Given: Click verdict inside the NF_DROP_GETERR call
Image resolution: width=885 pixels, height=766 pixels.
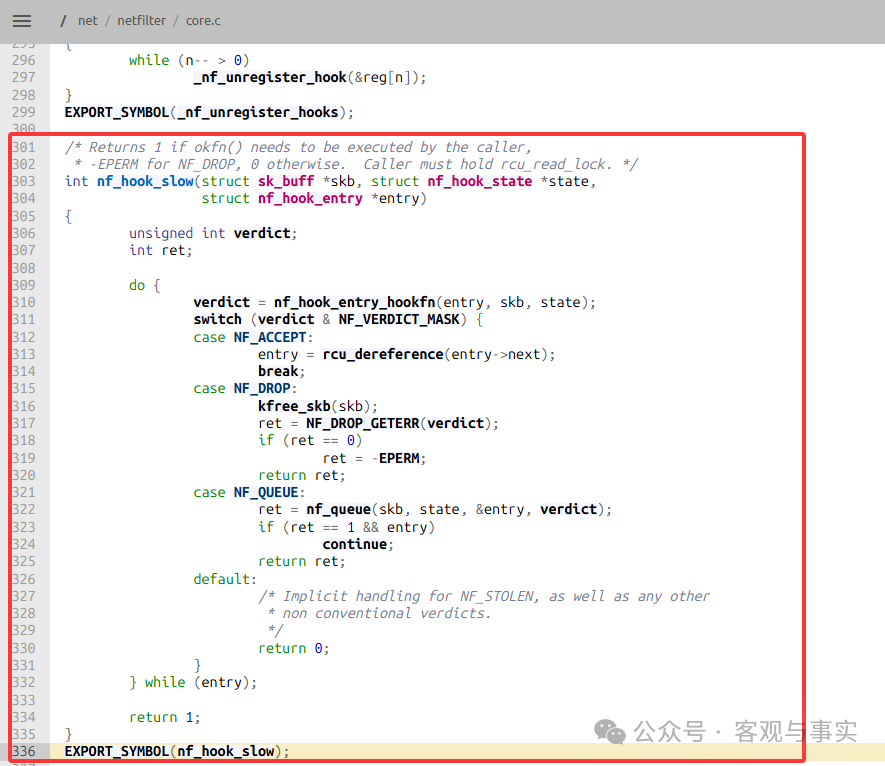Looking at the screenshot, I should click(x=455, y=423).
